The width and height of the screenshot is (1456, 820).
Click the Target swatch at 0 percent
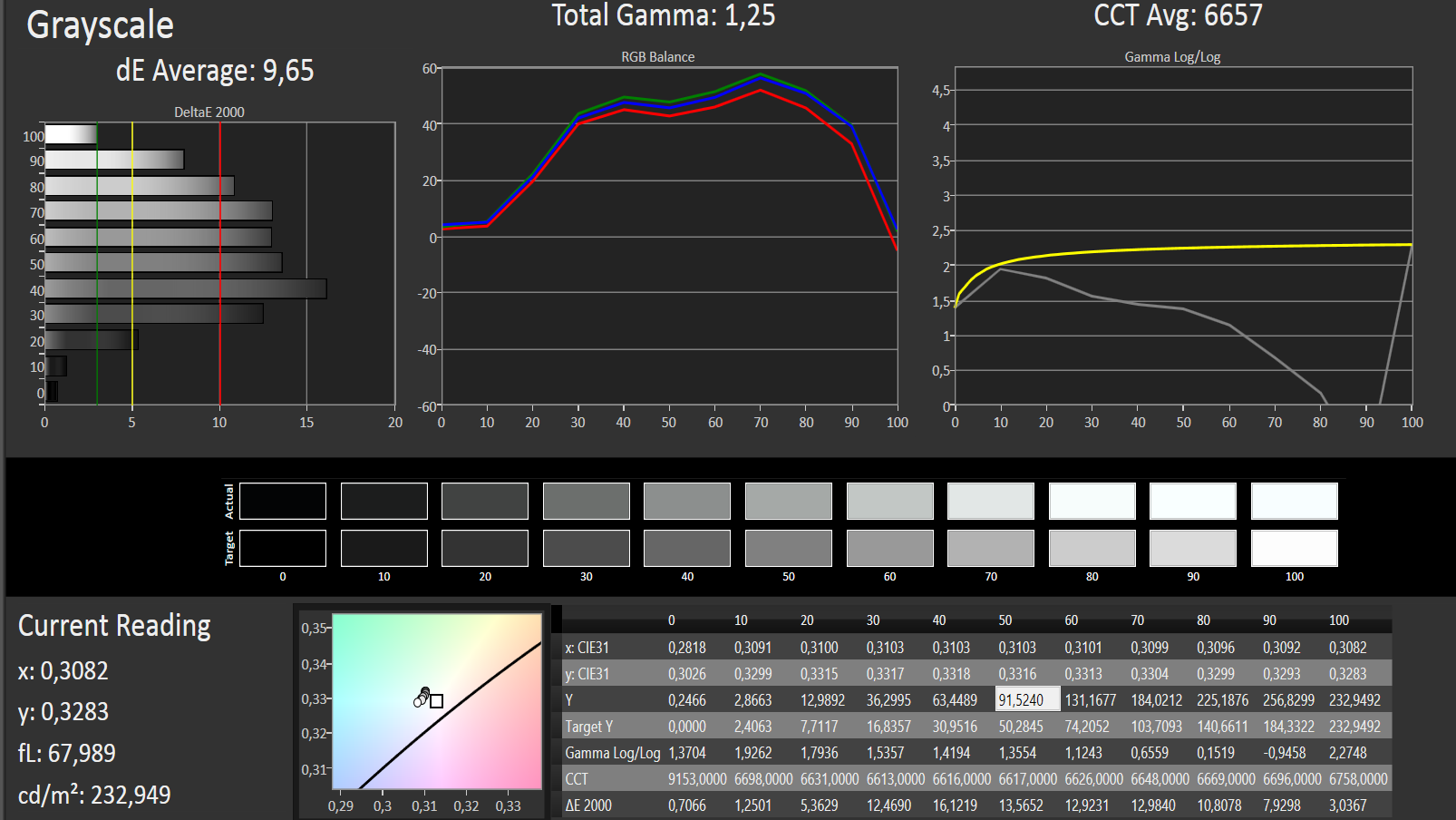pyautogui.click(x=283, y=548)
